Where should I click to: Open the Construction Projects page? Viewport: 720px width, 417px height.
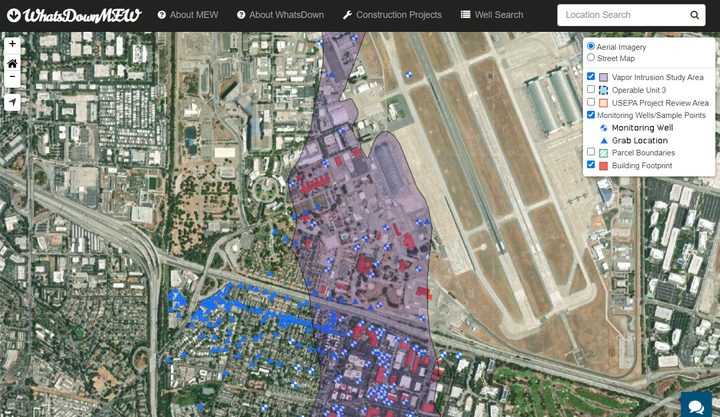[x=392, y=15]
